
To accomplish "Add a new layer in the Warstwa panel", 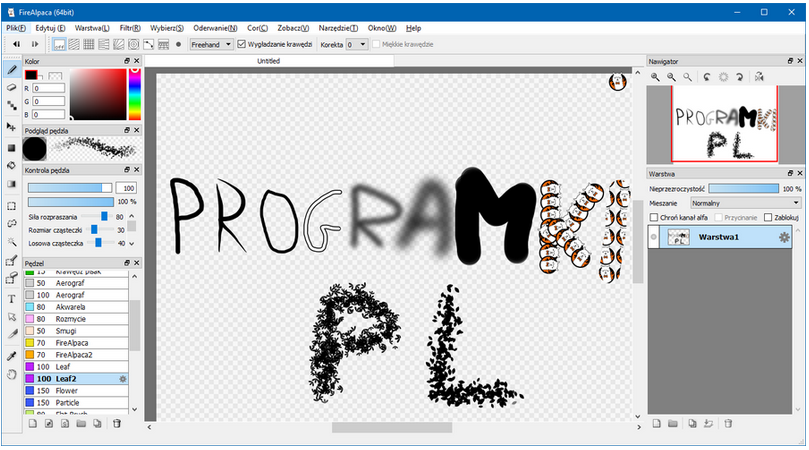I will [x=656, y=424].
